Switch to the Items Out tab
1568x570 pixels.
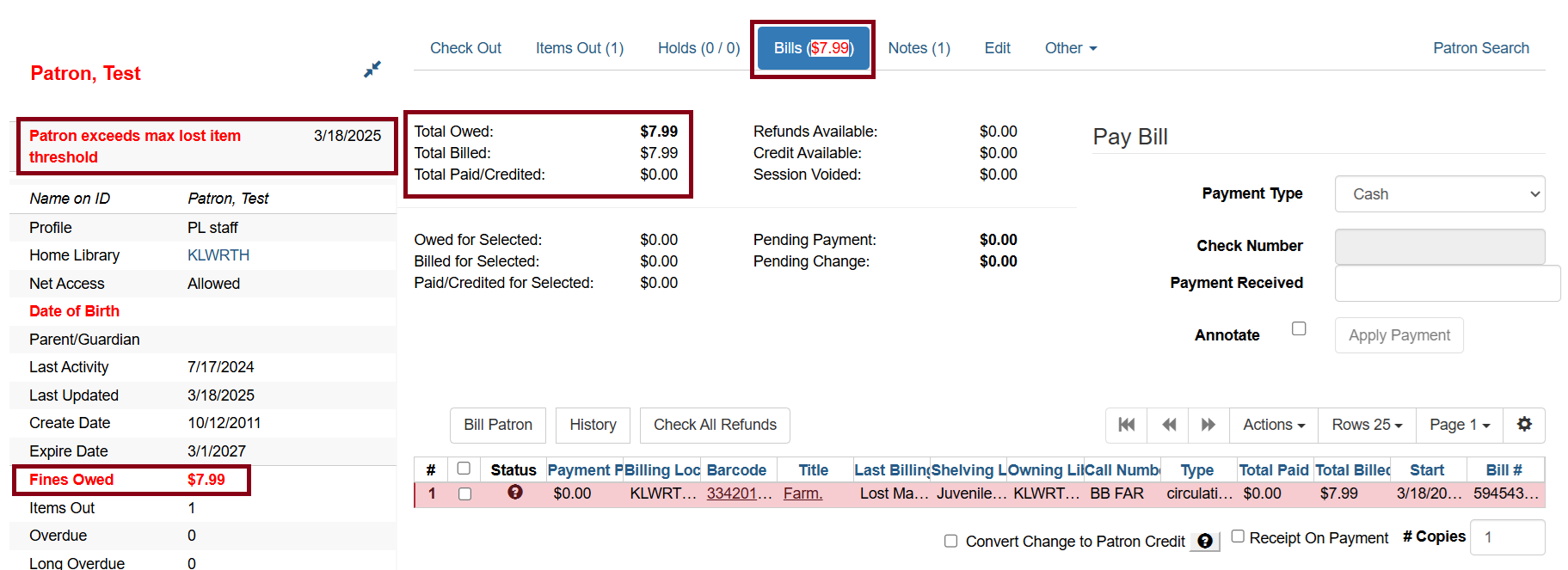tap(579, 48)
